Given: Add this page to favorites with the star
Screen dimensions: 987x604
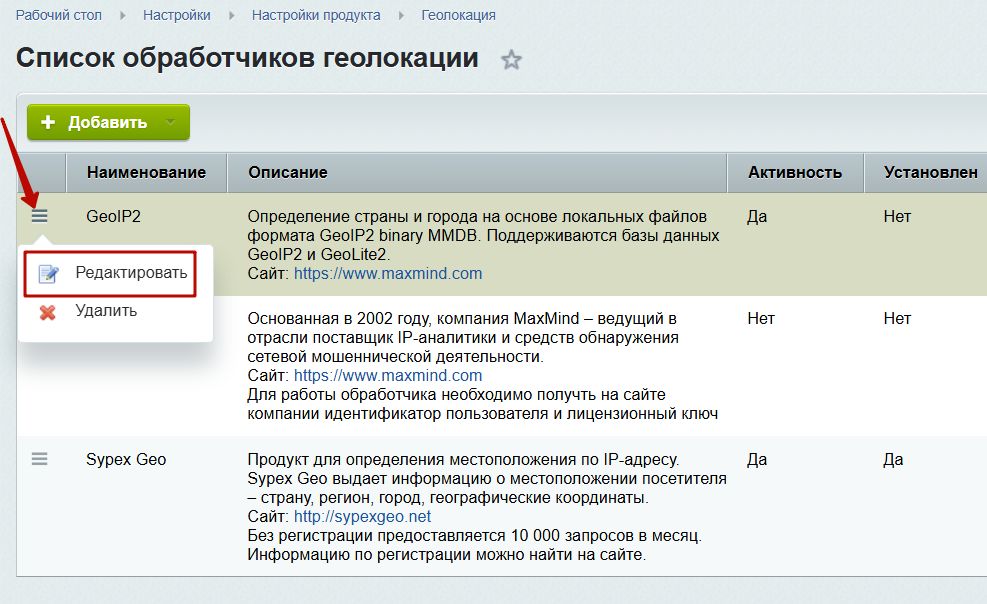Looking at the screenshot, I should (x=511, y=60).
